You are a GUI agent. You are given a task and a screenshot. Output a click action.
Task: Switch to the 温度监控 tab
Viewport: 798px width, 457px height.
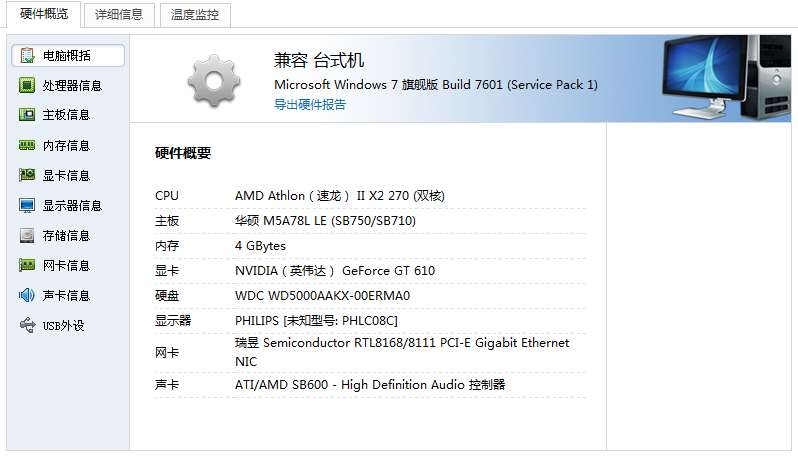coord(195,15)
